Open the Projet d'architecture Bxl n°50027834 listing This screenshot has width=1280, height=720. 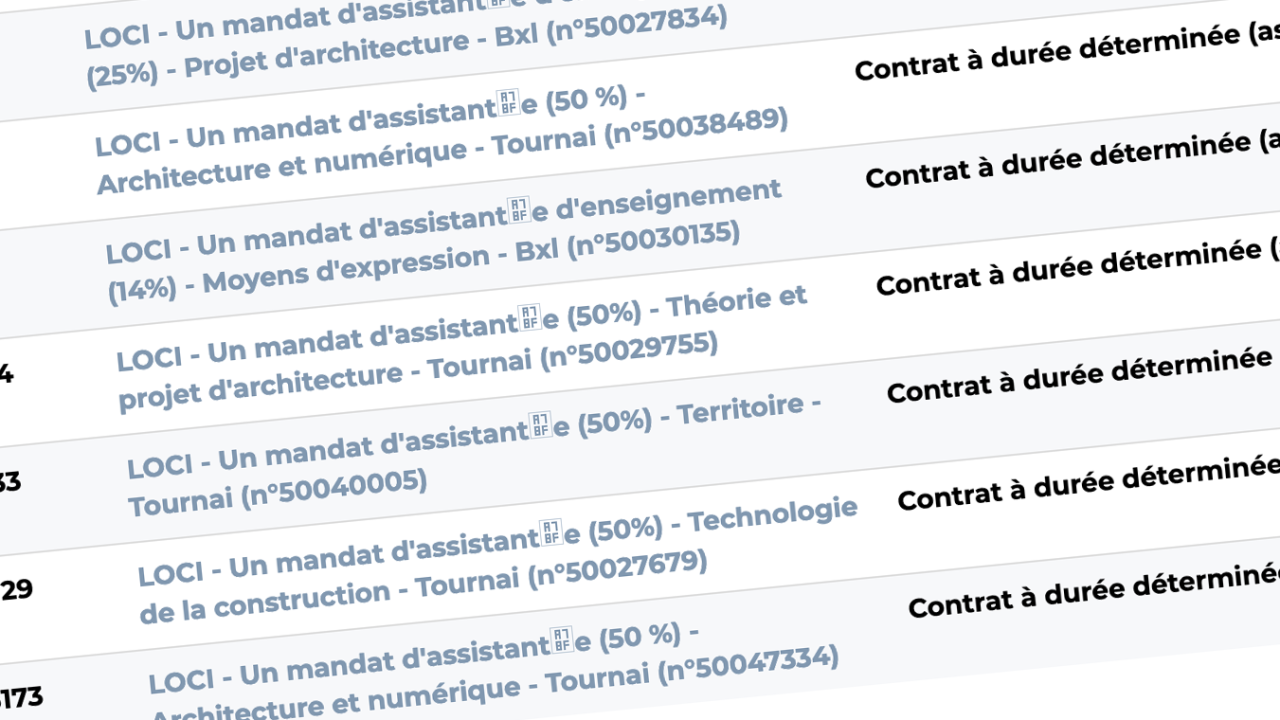pyautogui.click(x=406, y=41)
